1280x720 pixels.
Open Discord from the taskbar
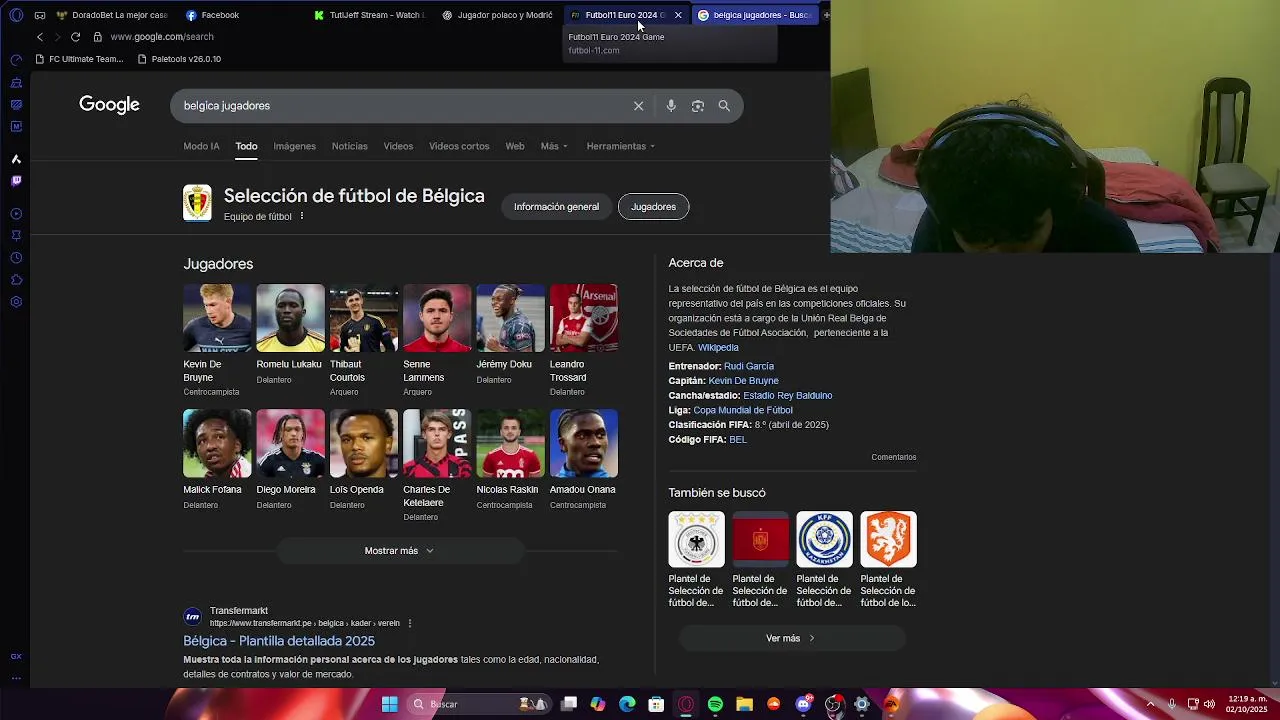803,704
